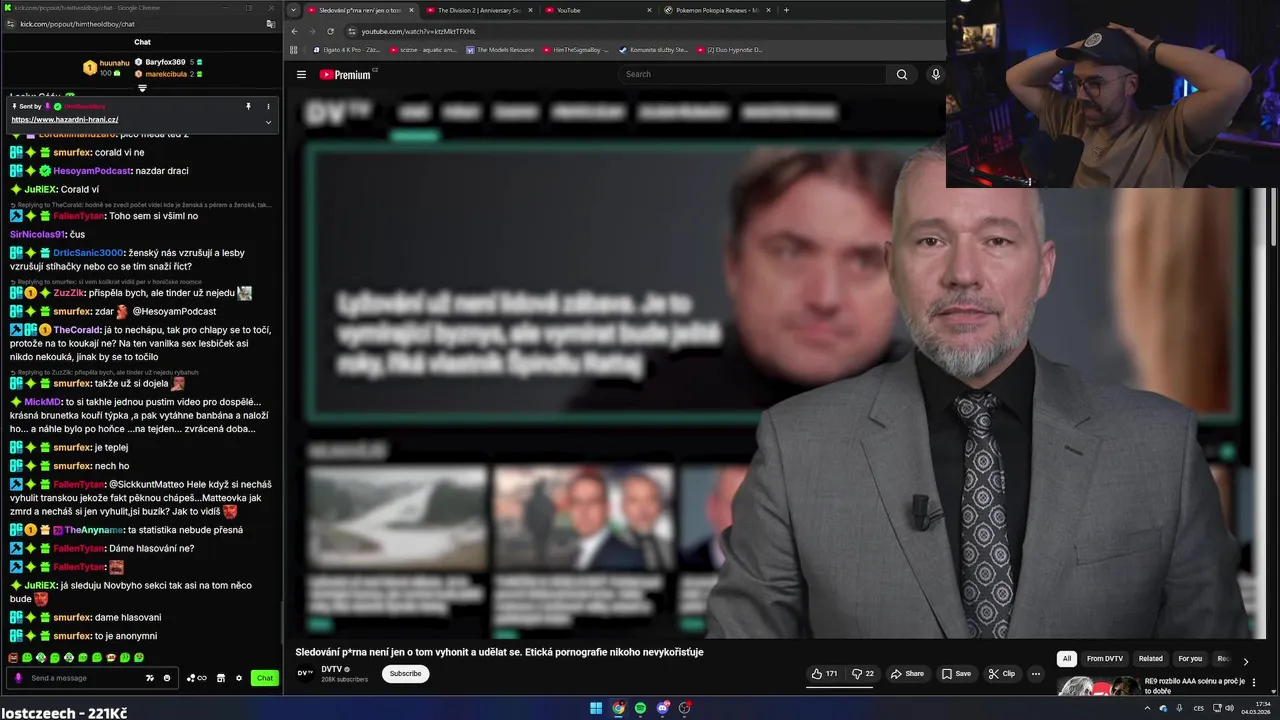Open a new browser tab
This screenshot has width=1280, height=720.
tap(786, 10)
